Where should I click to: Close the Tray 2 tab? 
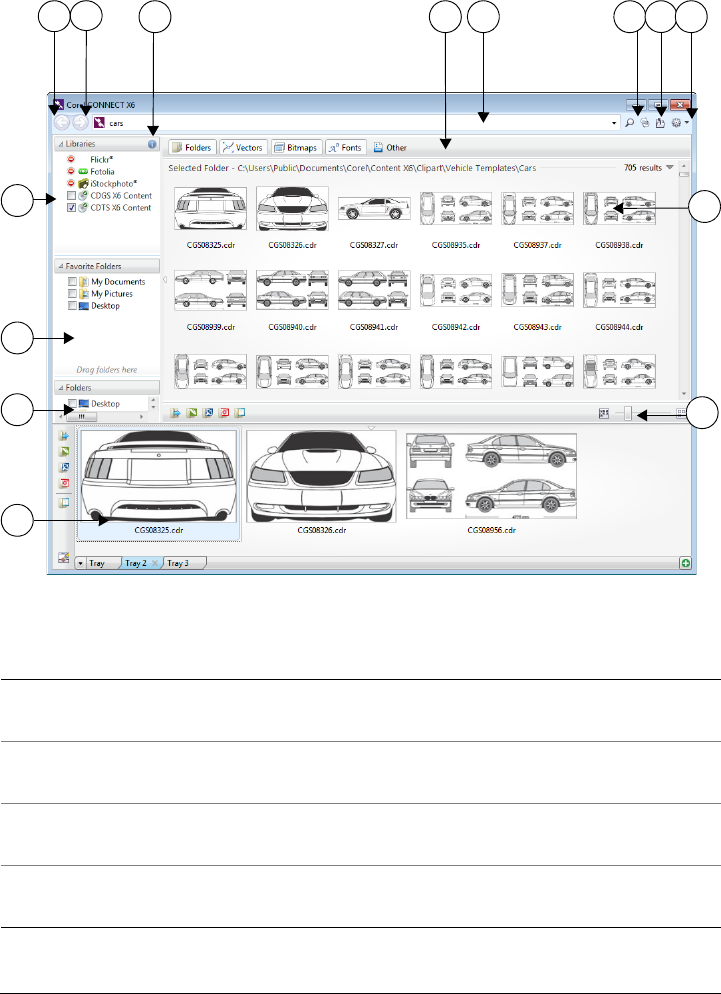coord(155,563)
